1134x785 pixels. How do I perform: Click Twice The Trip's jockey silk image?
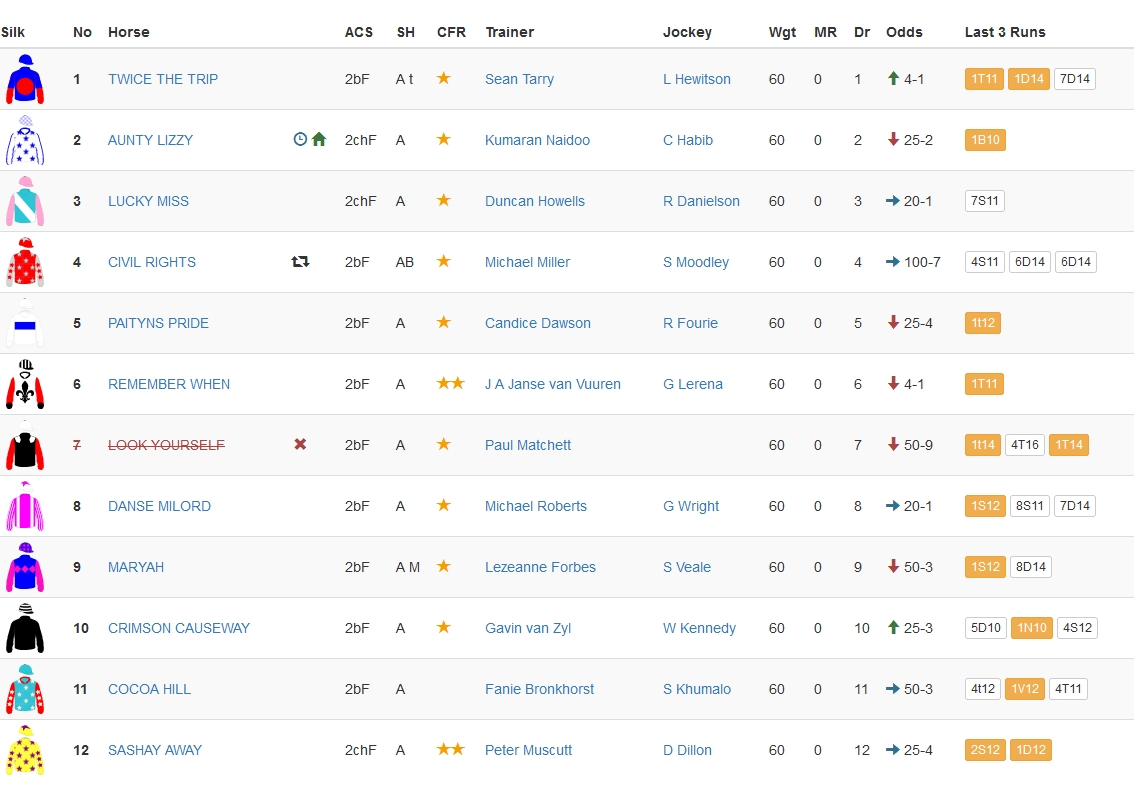pos(25,79)
